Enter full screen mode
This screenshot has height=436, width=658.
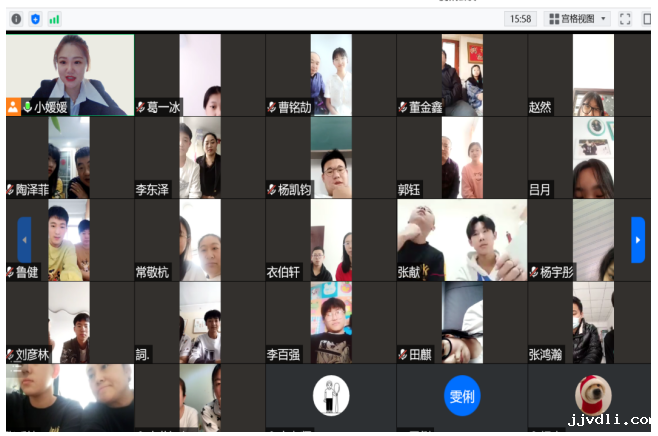[625, 18]
